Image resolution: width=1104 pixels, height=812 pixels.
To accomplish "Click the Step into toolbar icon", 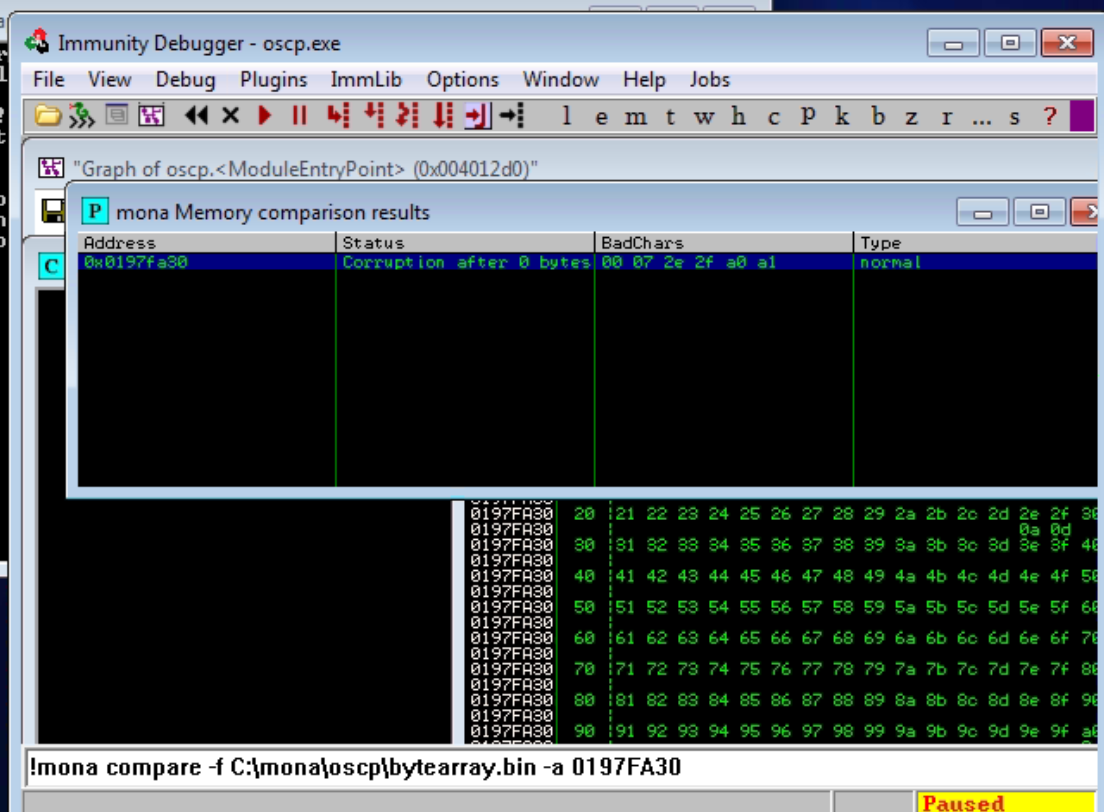I will [x=338, y=115].
